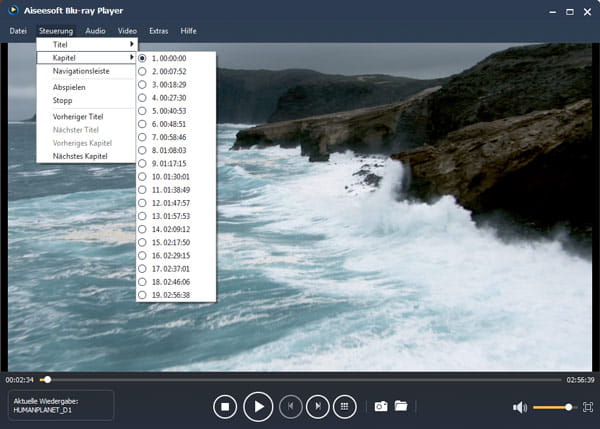Open the snapshot folder icon
The width and height of the screenshot is (600, 429).
pos(401,406)
